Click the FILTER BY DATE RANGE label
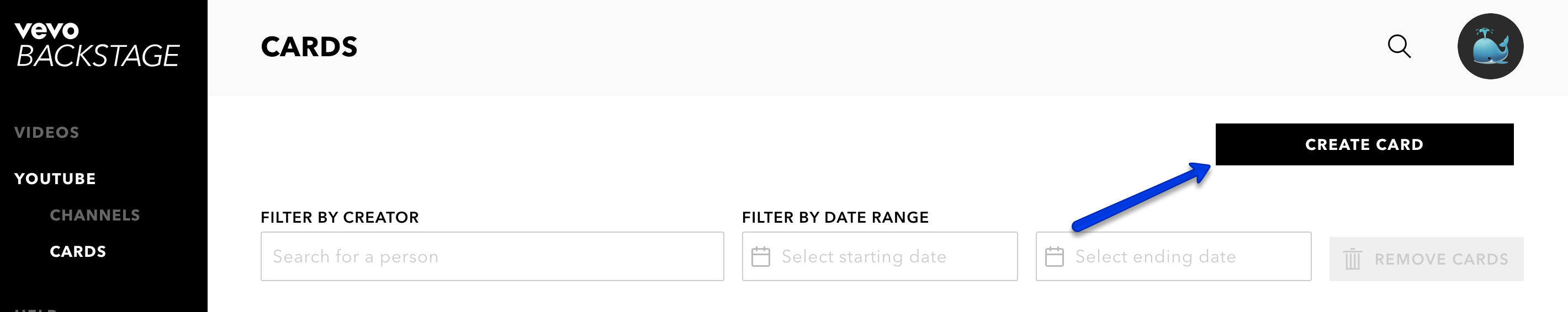Image resolution: width=1568 pixels, height=312 pixels. (835, 217)
